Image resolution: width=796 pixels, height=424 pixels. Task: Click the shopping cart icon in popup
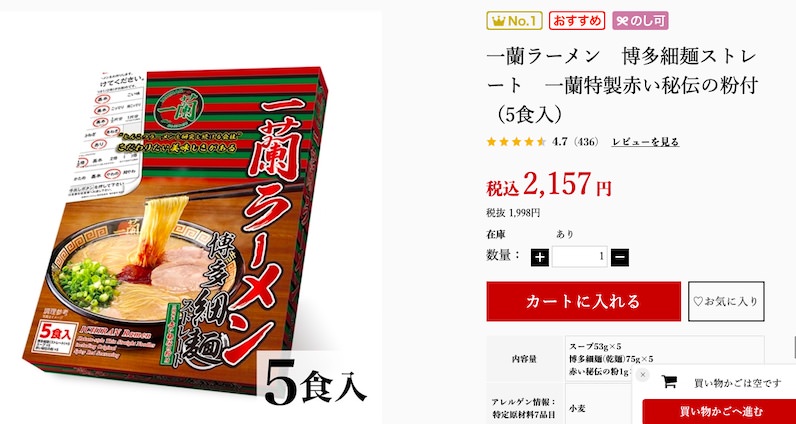click(x=669, y=382)
